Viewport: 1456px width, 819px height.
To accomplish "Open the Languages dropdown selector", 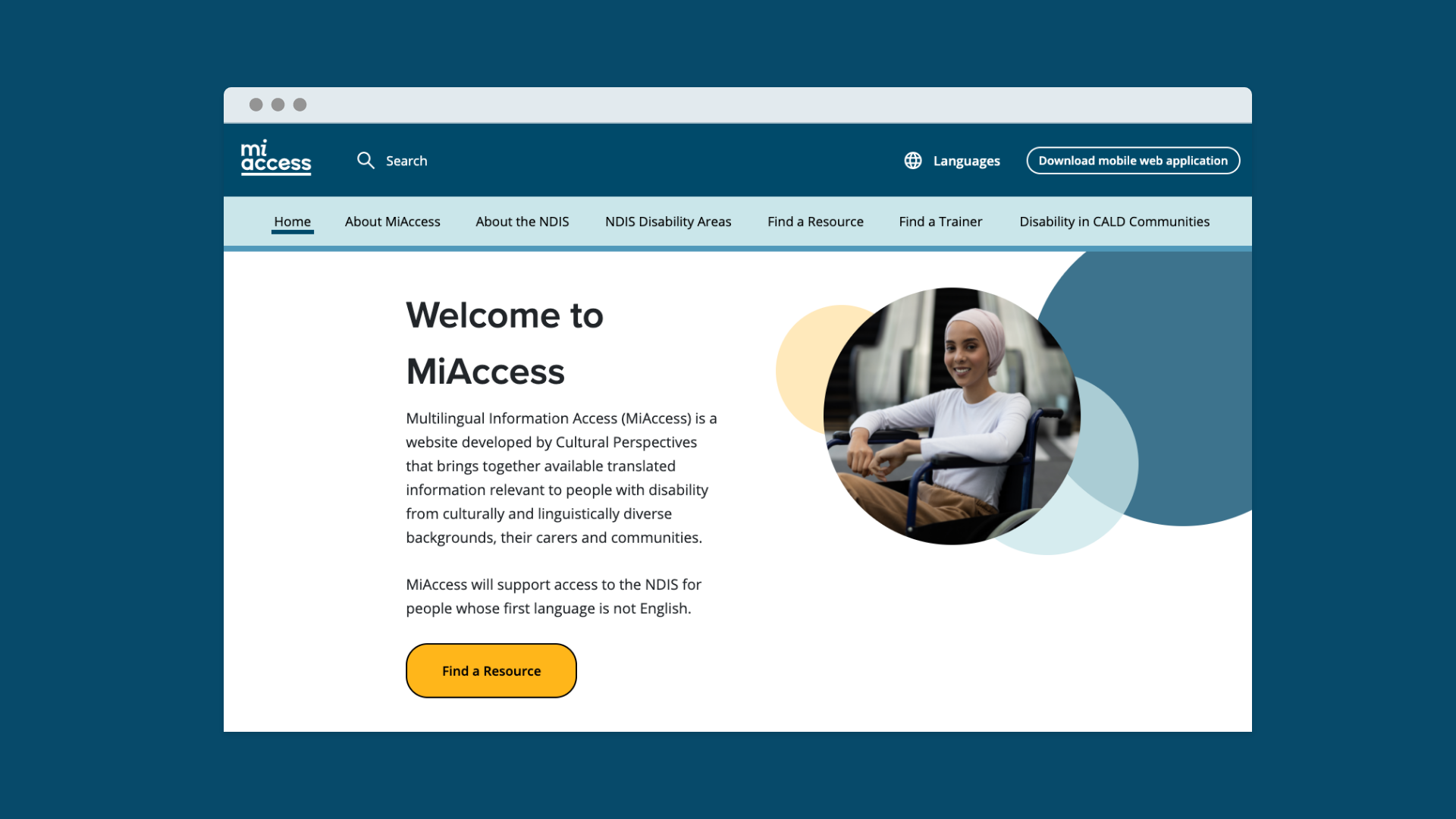I will coord(951,159).
